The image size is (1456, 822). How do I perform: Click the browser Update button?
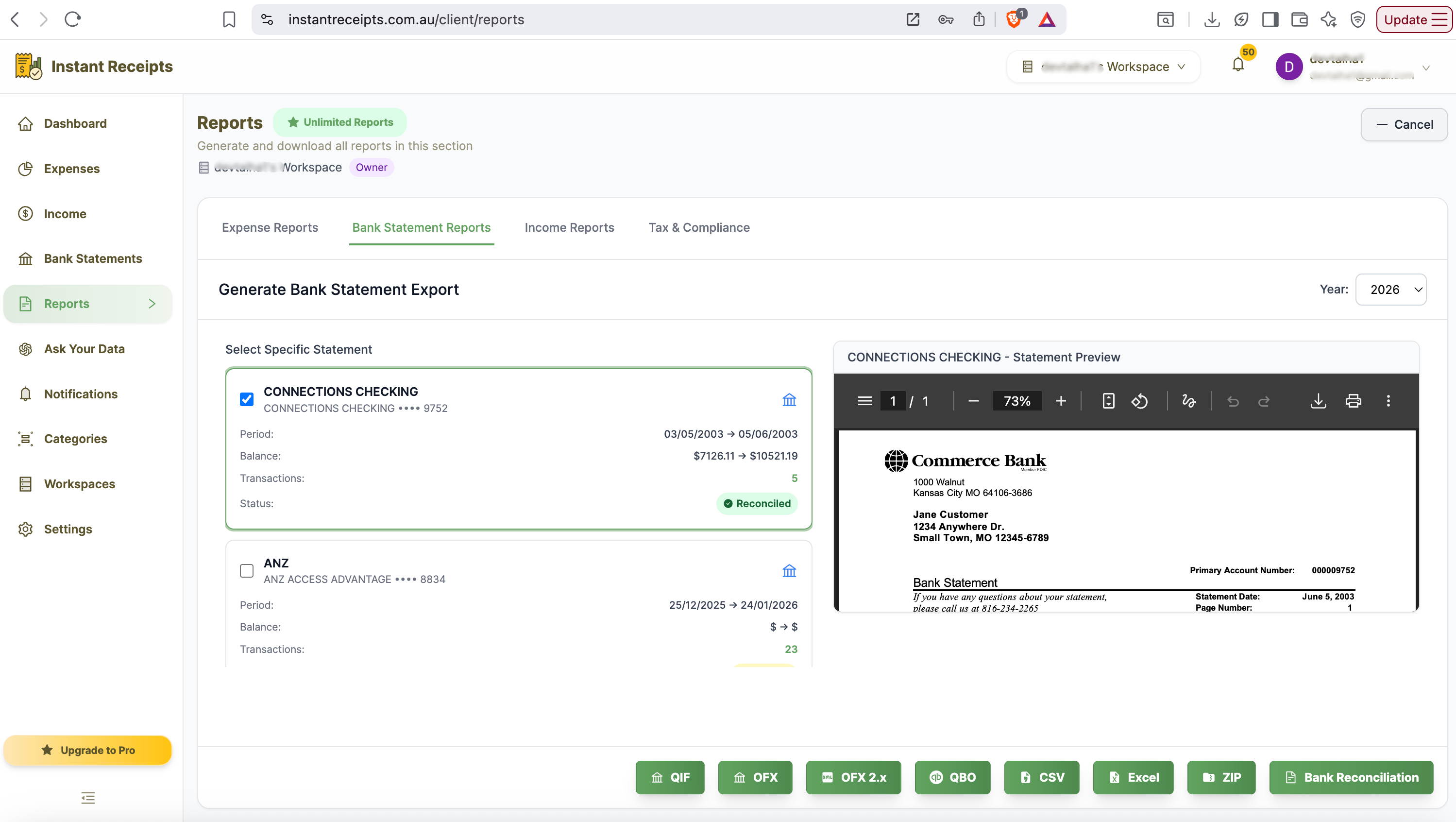pyautogui.click(x=1415, y=20)
